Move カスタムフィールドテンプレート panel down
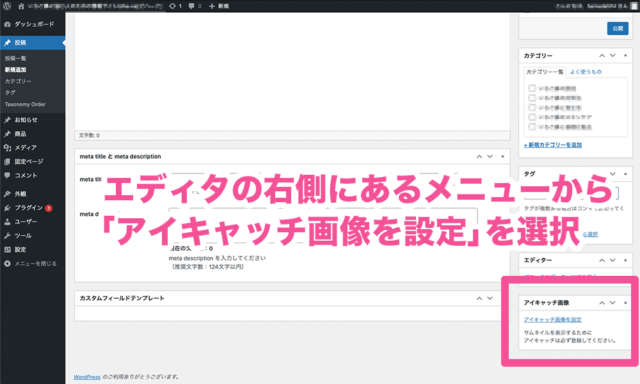Image resolution: width=640 pixels, height=384 pixels. pos(490,299)
